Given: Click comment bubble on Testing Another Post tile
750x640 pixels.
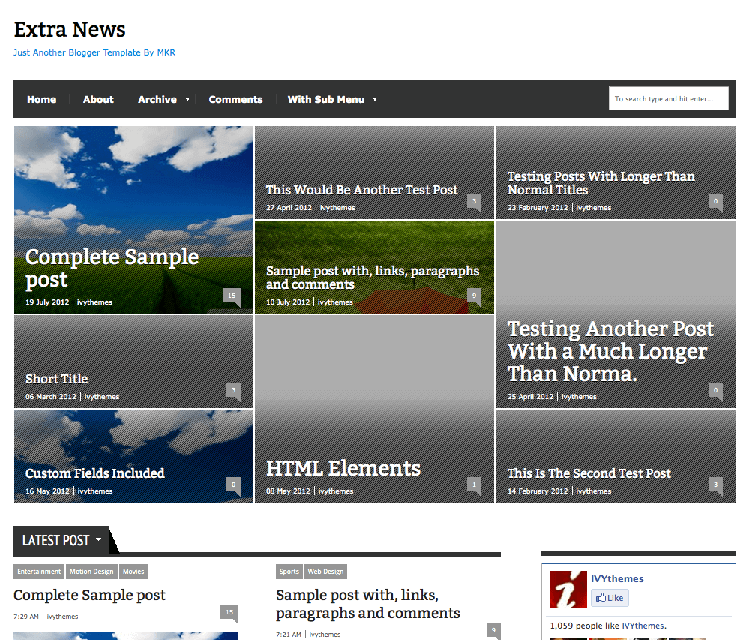Looking at the screenshot, I should point(716,392).
